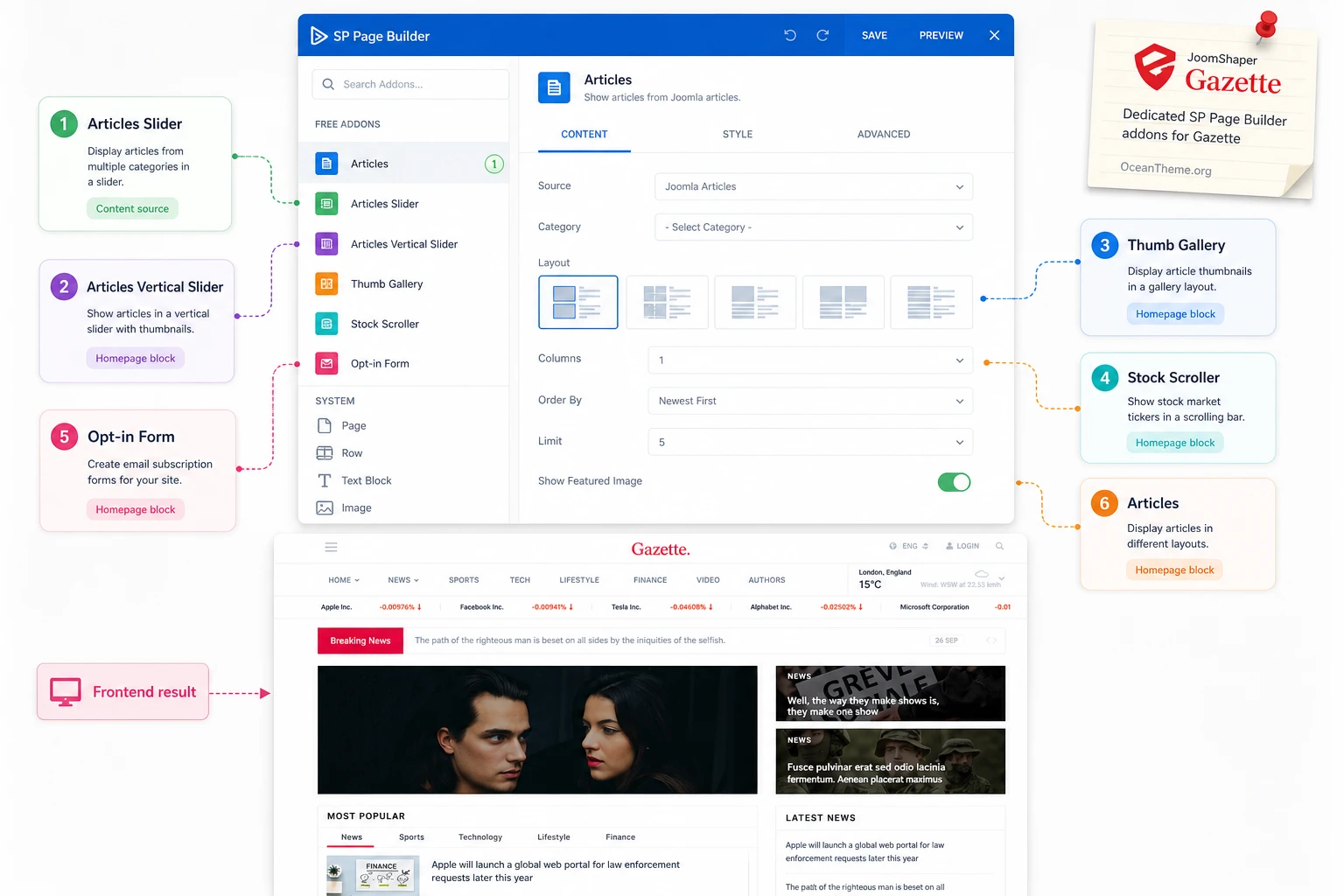This screenshot has width=1344, height=896.
Task: Click the globe icon beside ENG
Action: click(893, 546)
